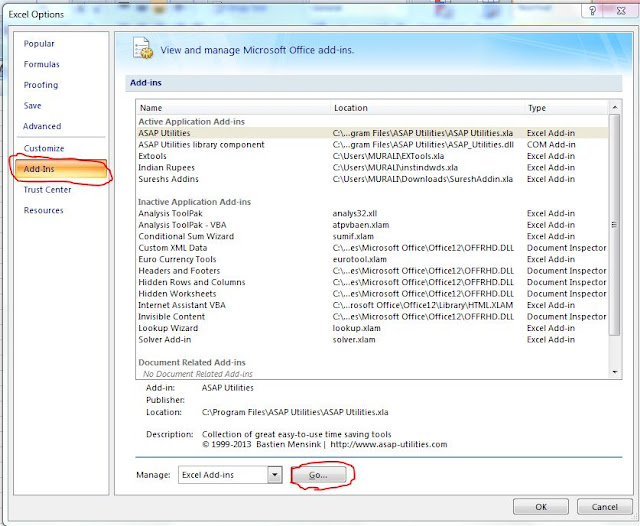
Task: Select the Headers and Footers row
Action: pos(372,271)
